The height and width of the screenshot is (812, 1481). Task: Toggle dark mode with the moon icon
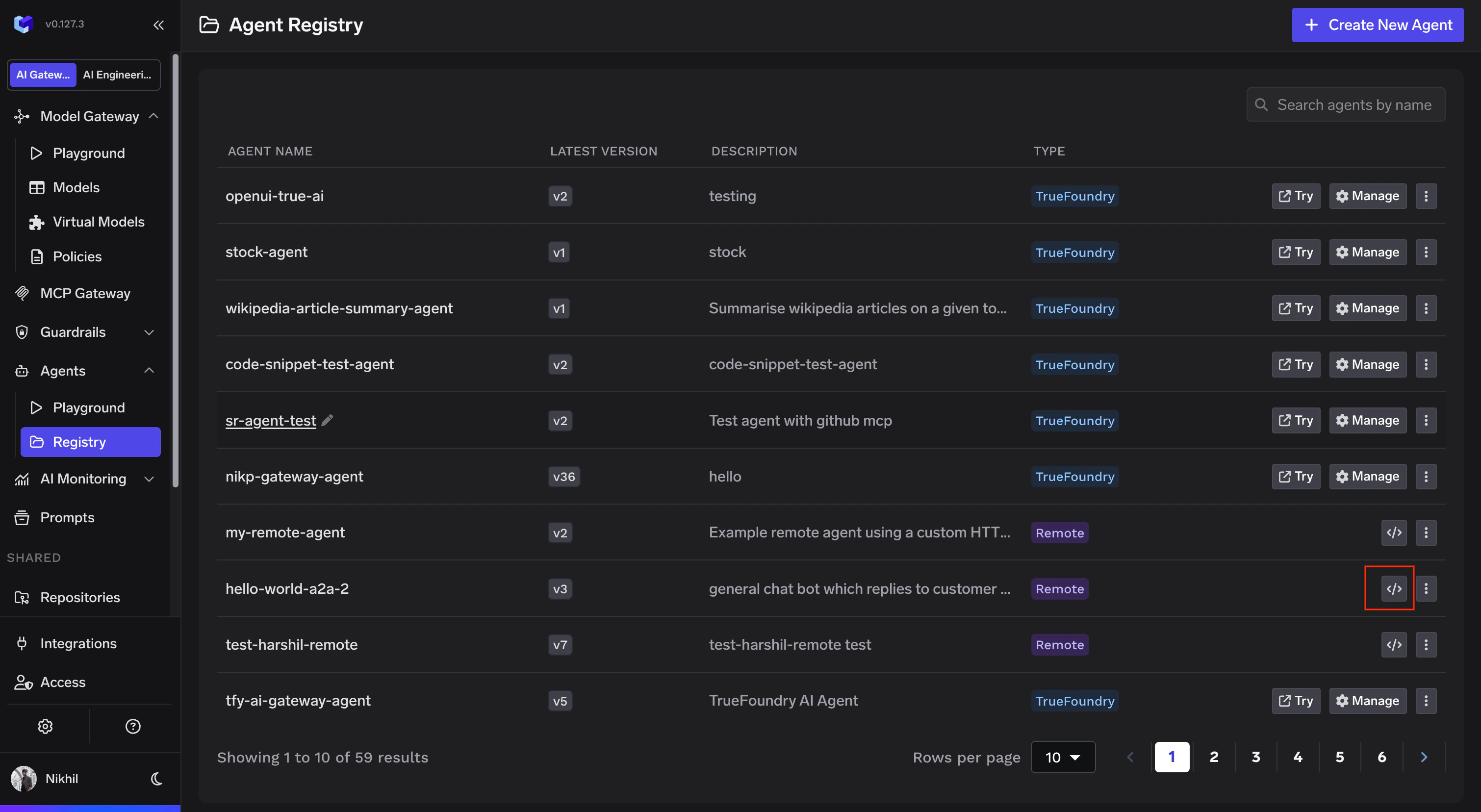coord(156,779)
